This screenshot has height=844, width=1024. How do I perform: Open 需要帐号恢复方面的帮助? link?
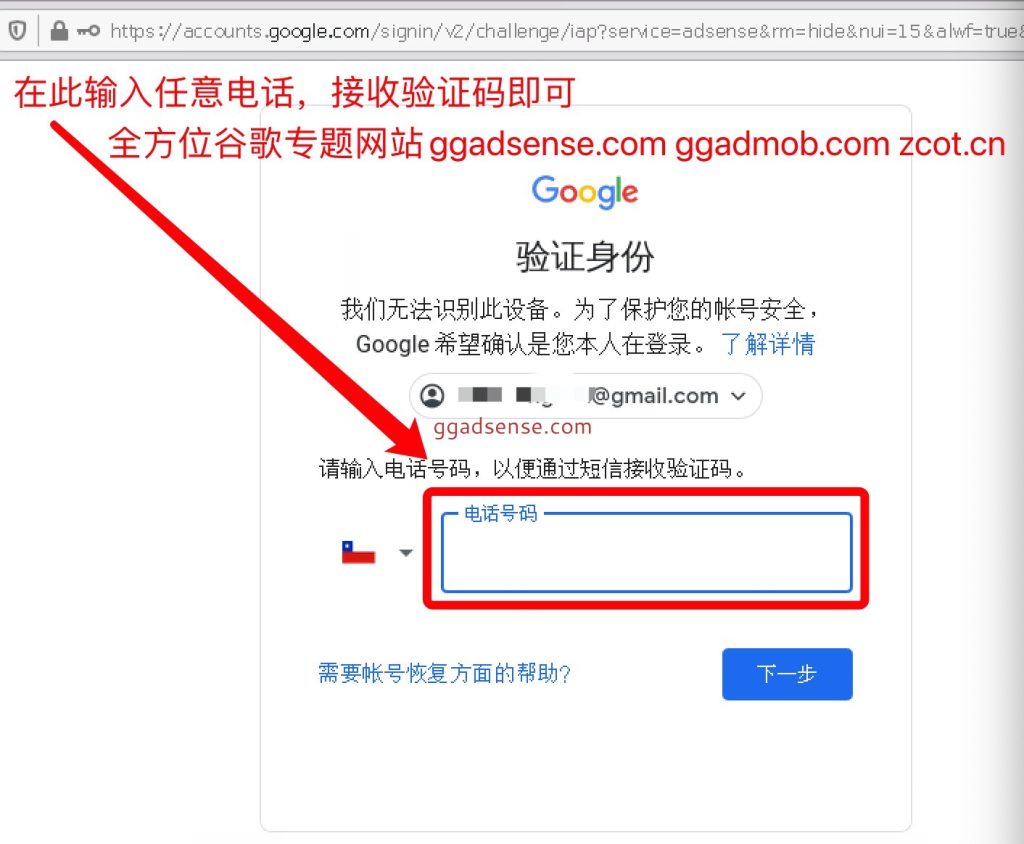[x=444, y=674]
